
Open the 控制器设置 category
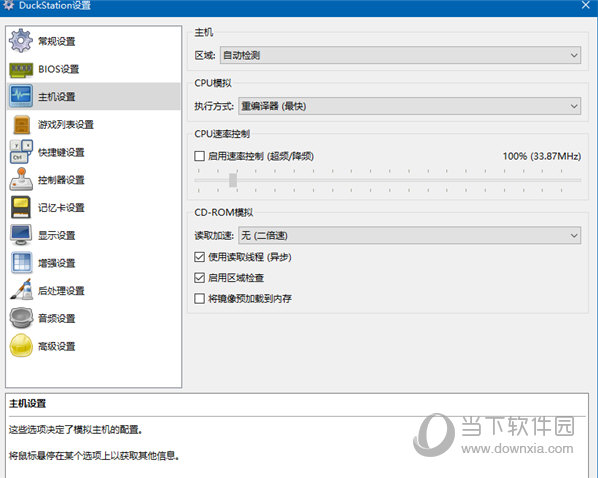(x=94, y=180)
